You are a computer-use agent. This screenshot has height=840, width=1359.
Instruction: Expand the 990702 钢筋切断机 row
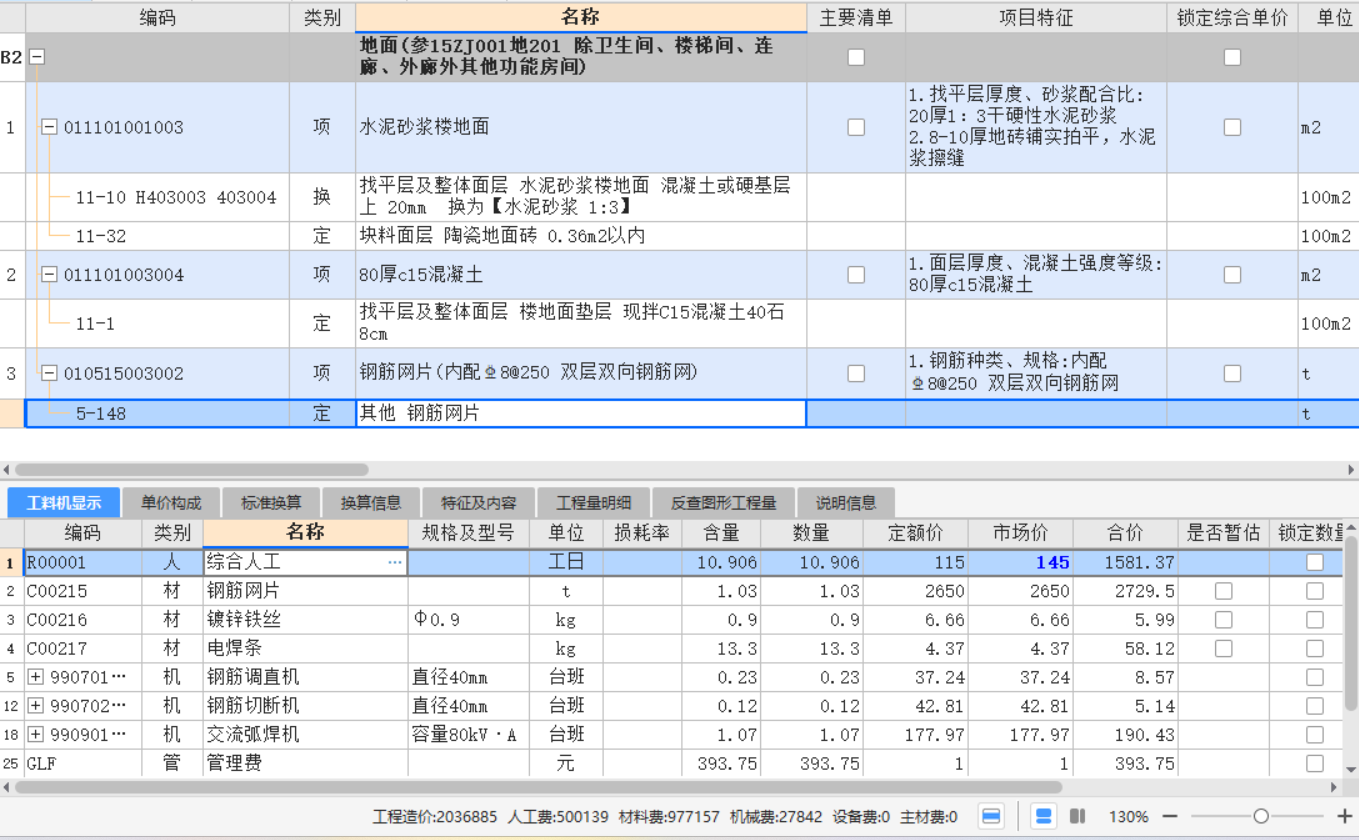36,706
